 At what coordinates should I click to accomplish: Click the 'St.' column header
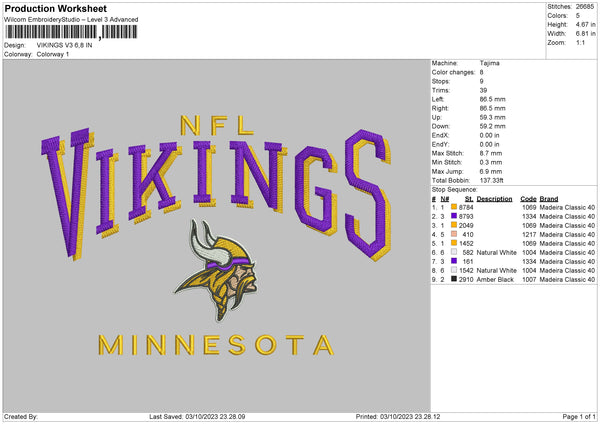(x=469, y=199)
